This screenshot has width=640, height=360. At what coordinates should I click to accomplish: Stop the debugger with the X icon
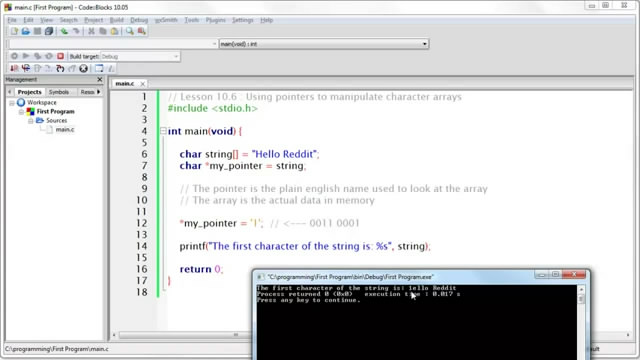point(83,68)
